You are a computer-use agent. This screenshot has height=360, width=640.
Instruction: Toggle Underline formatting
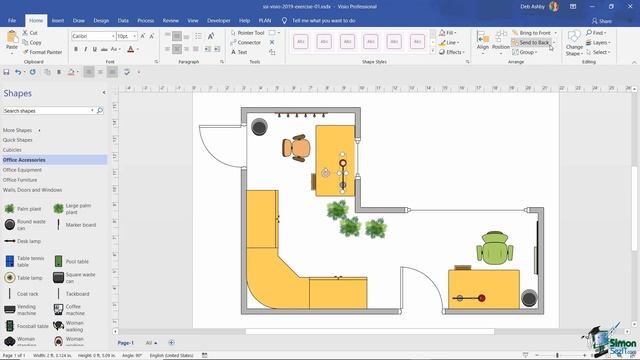click(x=95, y=49)
